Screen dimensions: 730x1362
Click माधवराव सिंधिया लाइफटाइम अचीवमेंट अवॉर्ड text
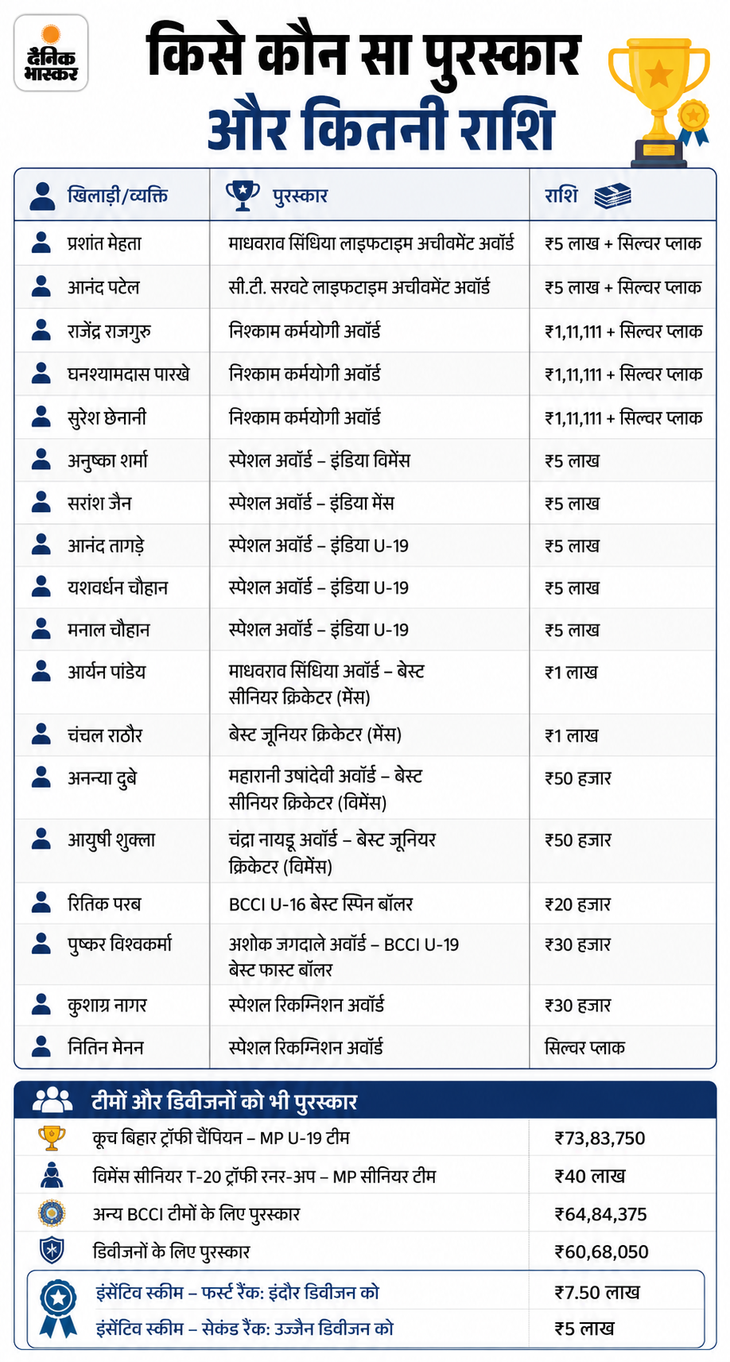(371, 243)
